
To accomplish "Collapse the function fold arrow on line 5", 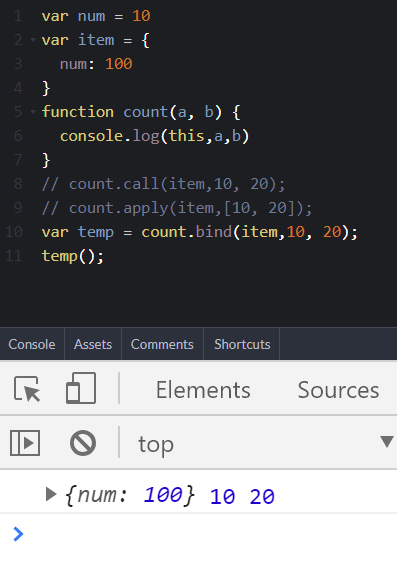I will [x=33, y=112].
